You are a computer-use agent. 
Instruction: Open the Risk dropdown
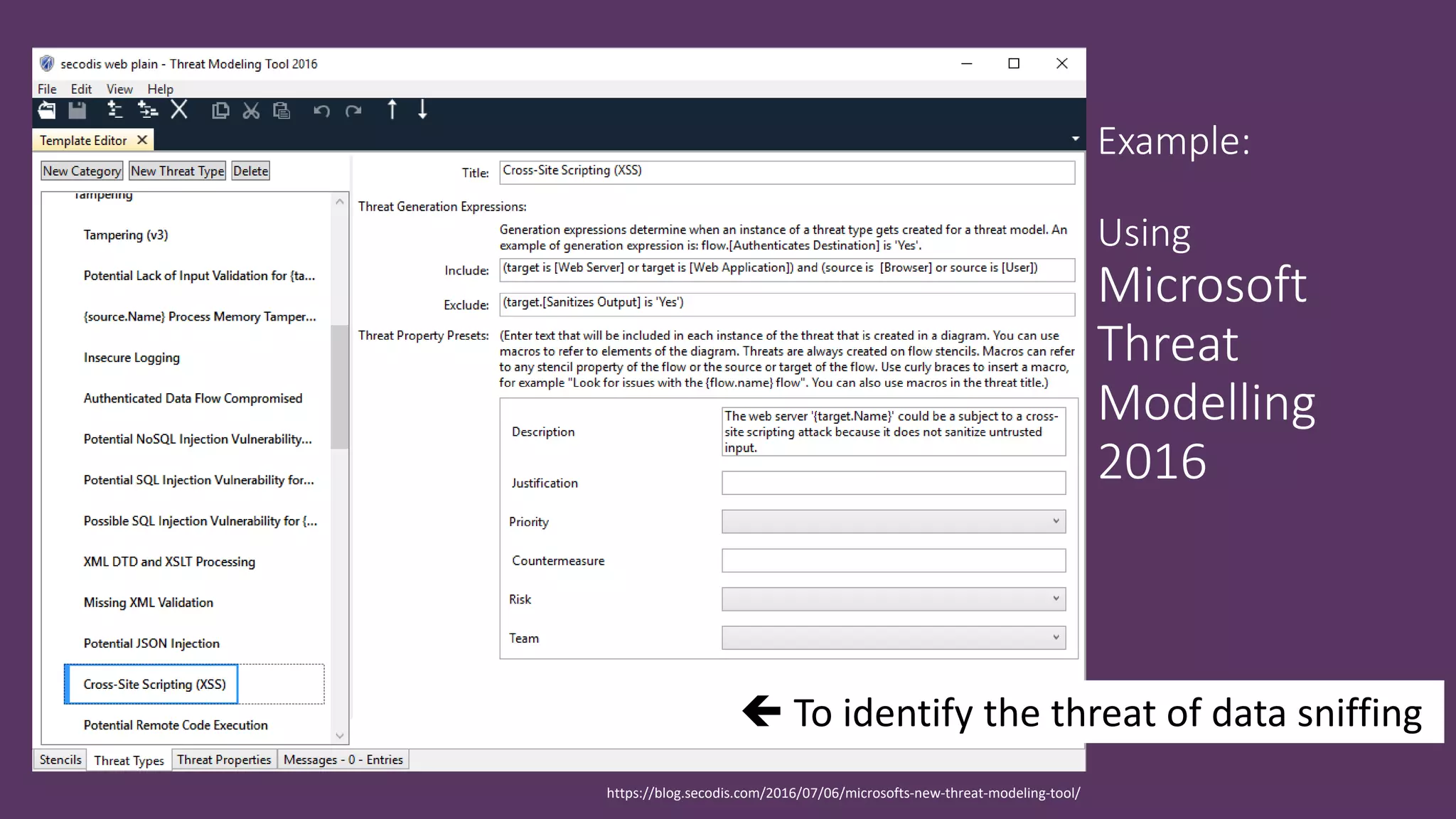pyautogui.click(x=893, y=599)
